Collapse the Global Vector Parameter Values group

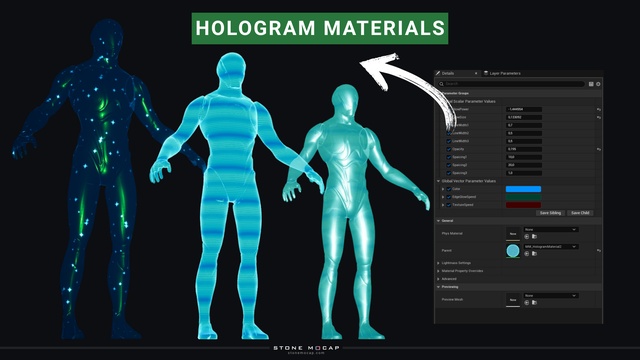438,181
